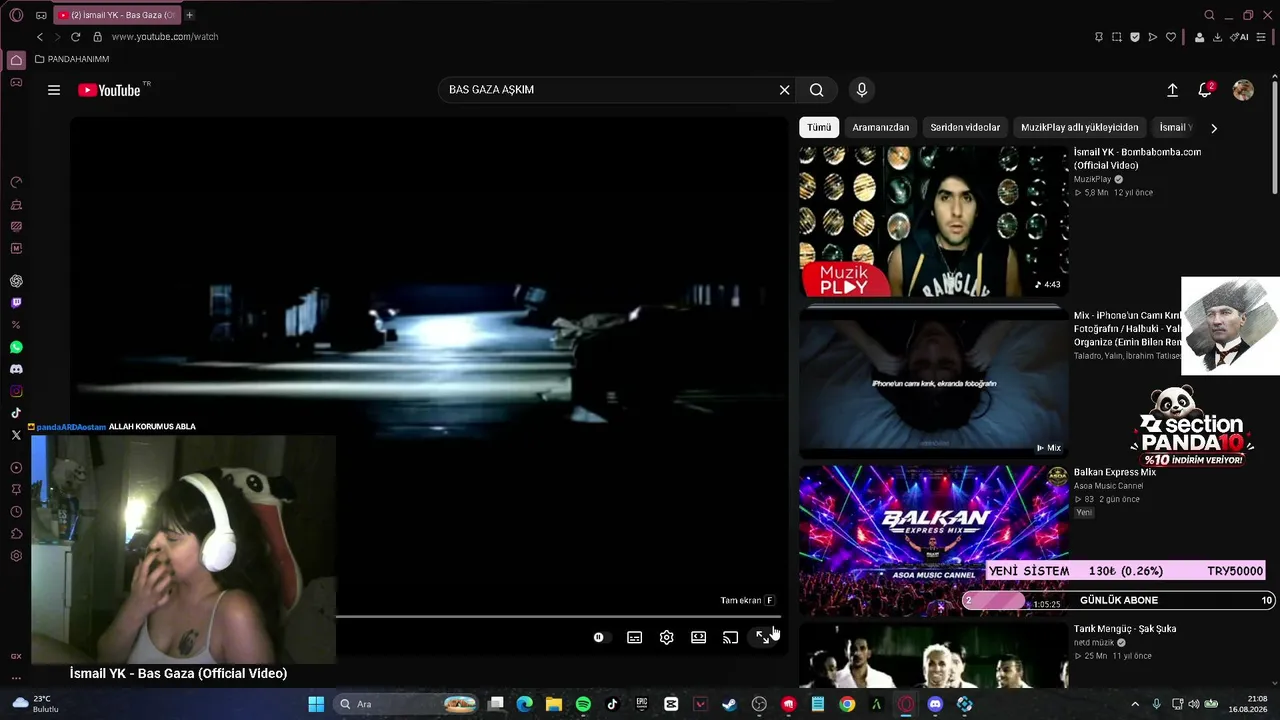The width and height of the screenshot is (1280, 720).
Task: Open the ad blocker shield icon
Action: point(1135,37)
